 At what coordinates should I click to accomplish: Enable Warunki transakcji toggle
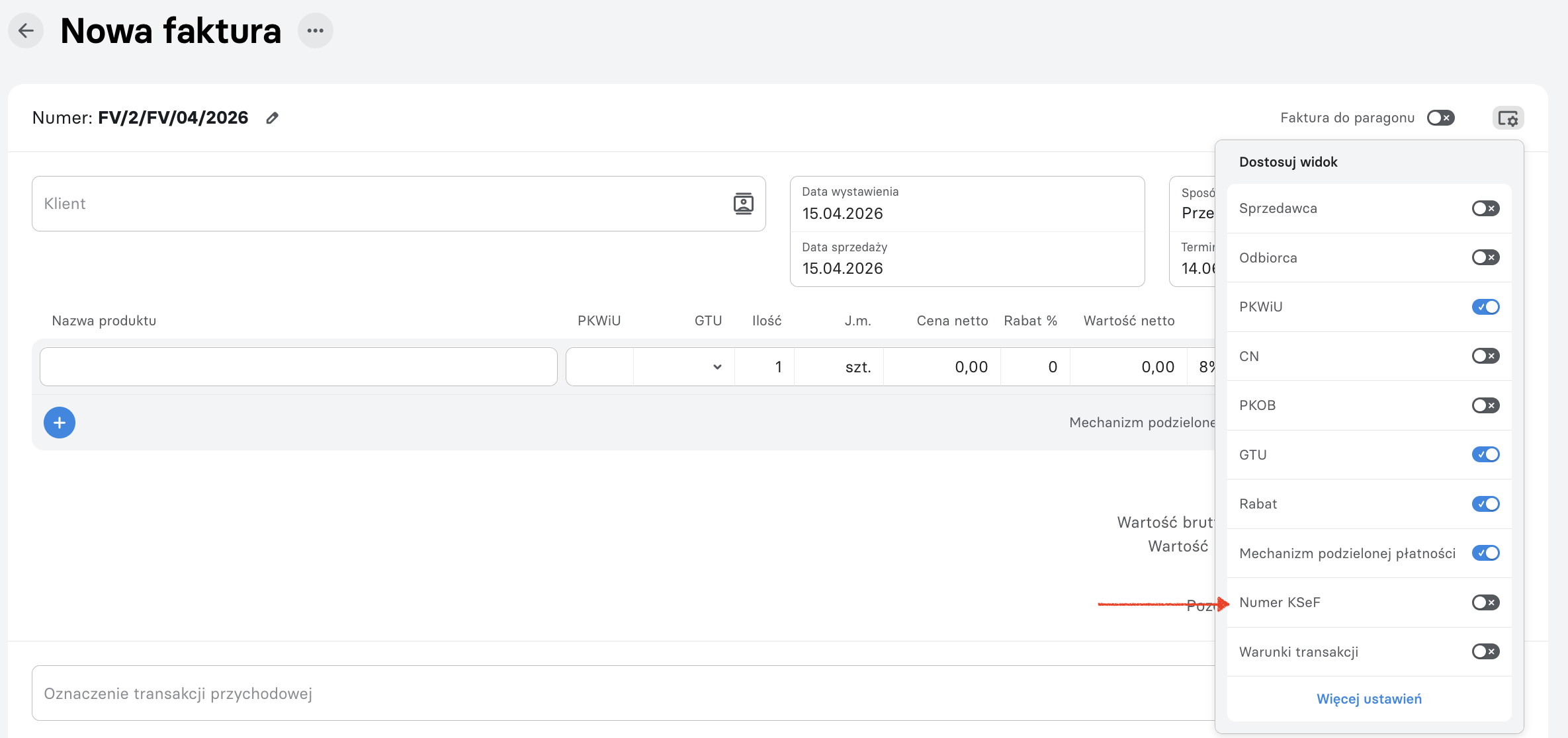click(1486, 651)
